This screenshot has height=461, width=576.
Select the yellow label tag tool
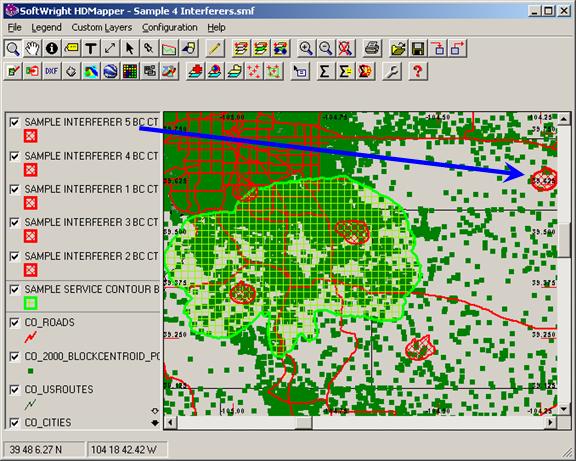pyautogui.click(x=71, y=48)
